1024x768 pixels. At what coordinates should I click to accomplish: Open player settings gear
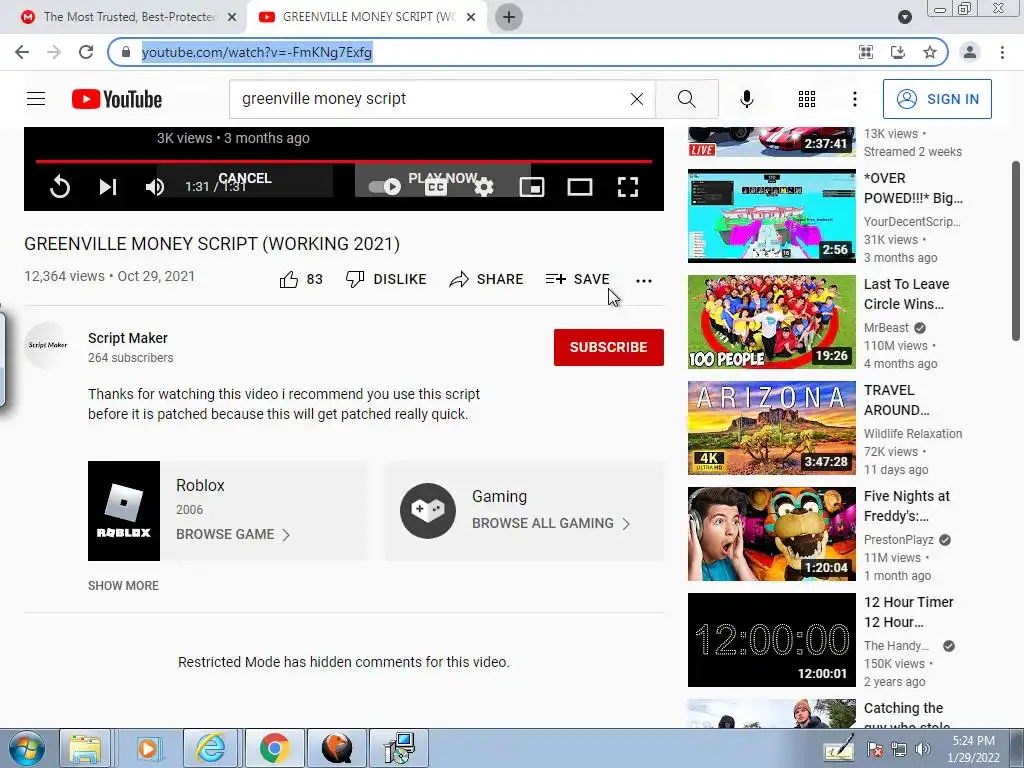pyautogui.click(x=483, y=187)
